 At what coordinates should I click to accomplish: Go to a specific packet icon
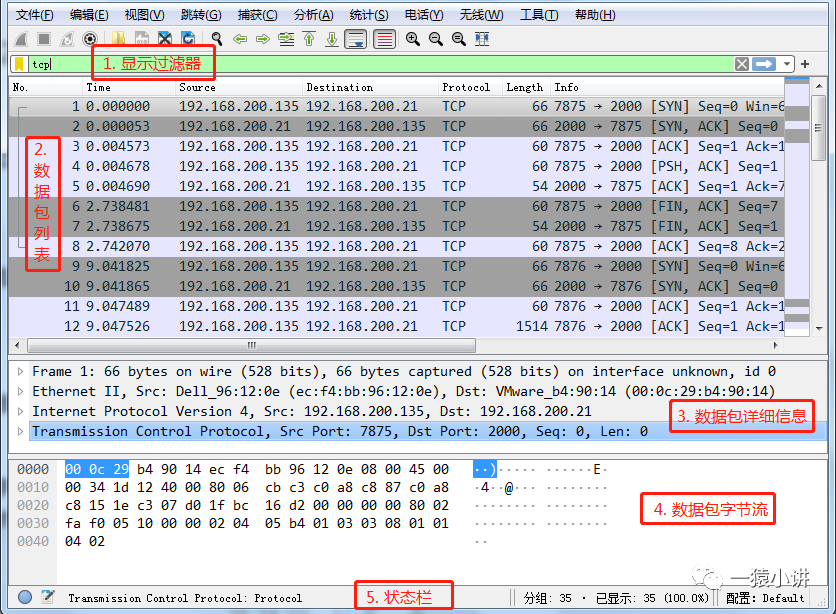click(286, 39)
